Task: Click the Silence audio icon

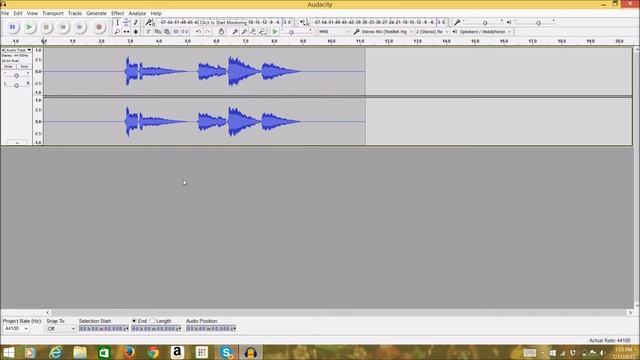Action: pos(185,32)
